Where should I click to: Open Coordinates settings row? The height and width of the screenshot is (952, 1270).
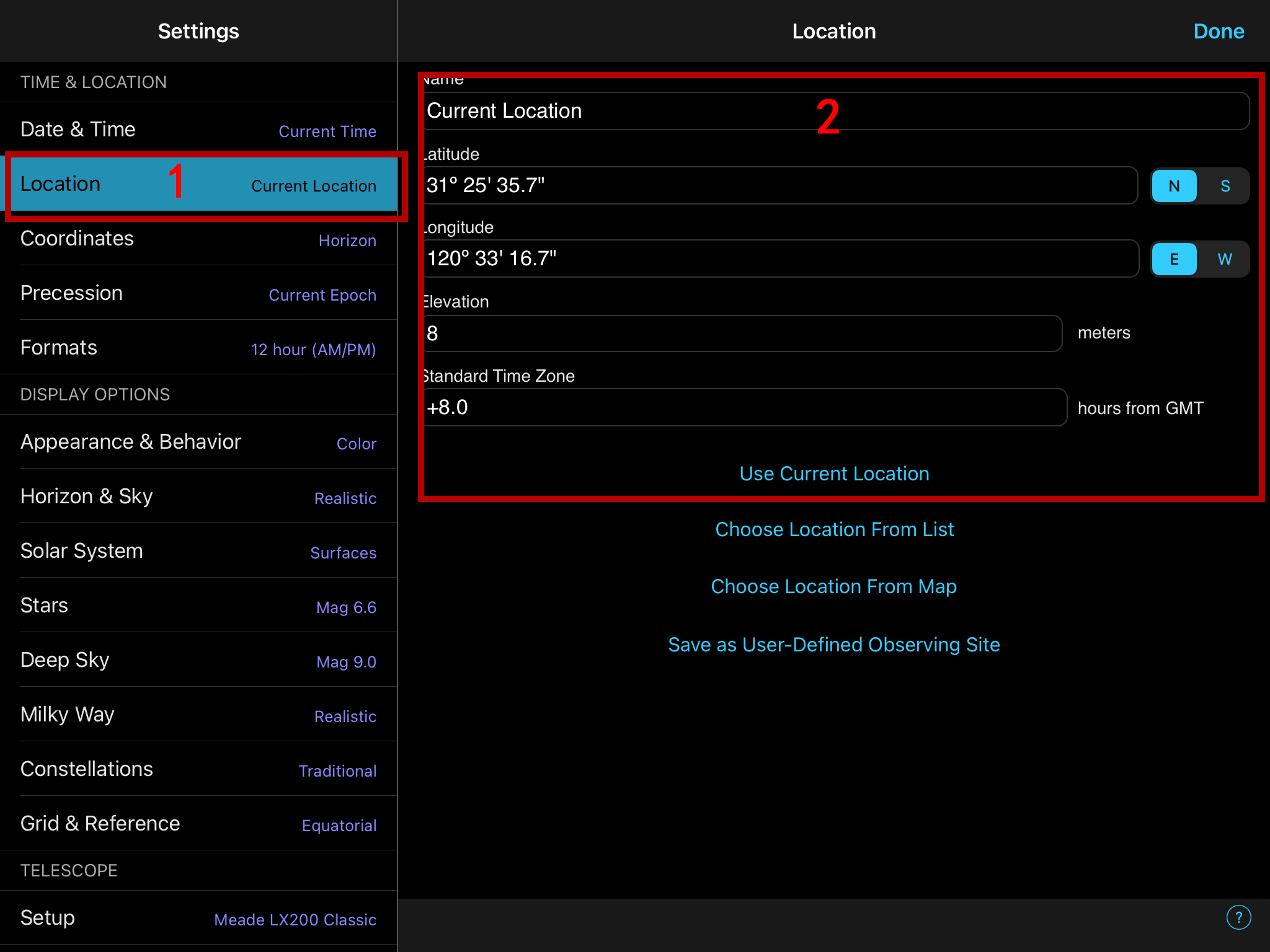click(x=198, y=239)
